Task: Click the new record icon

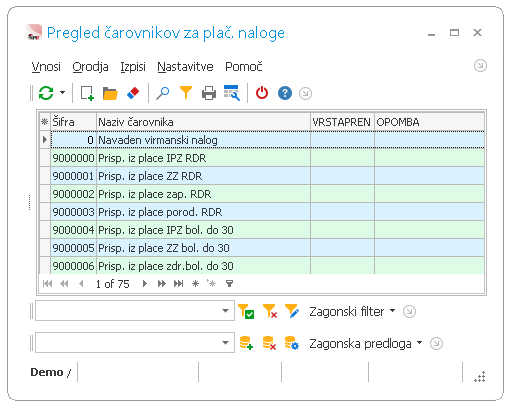Action: click(x=87, y=93)
